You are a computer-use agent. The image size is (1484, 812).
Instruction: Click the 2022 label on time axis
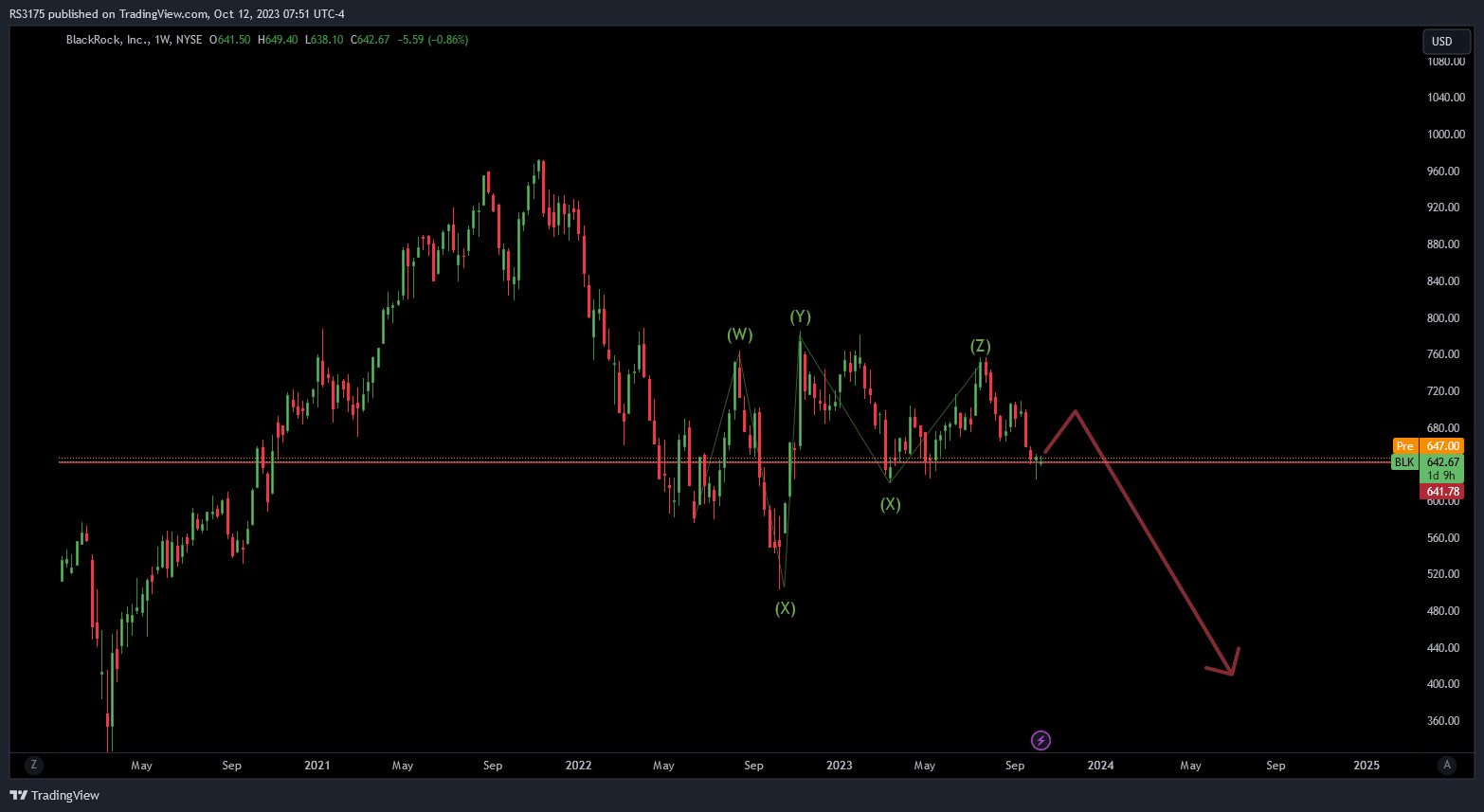coord(578,765)
